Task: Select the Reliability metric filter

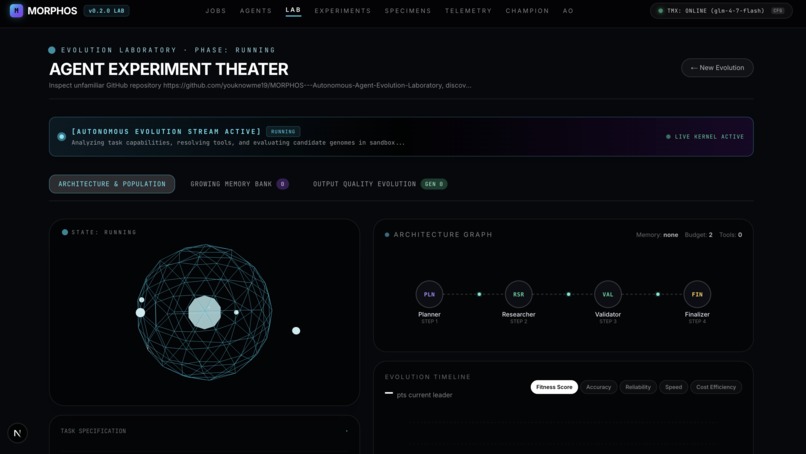Action: [x=638, y=387]
